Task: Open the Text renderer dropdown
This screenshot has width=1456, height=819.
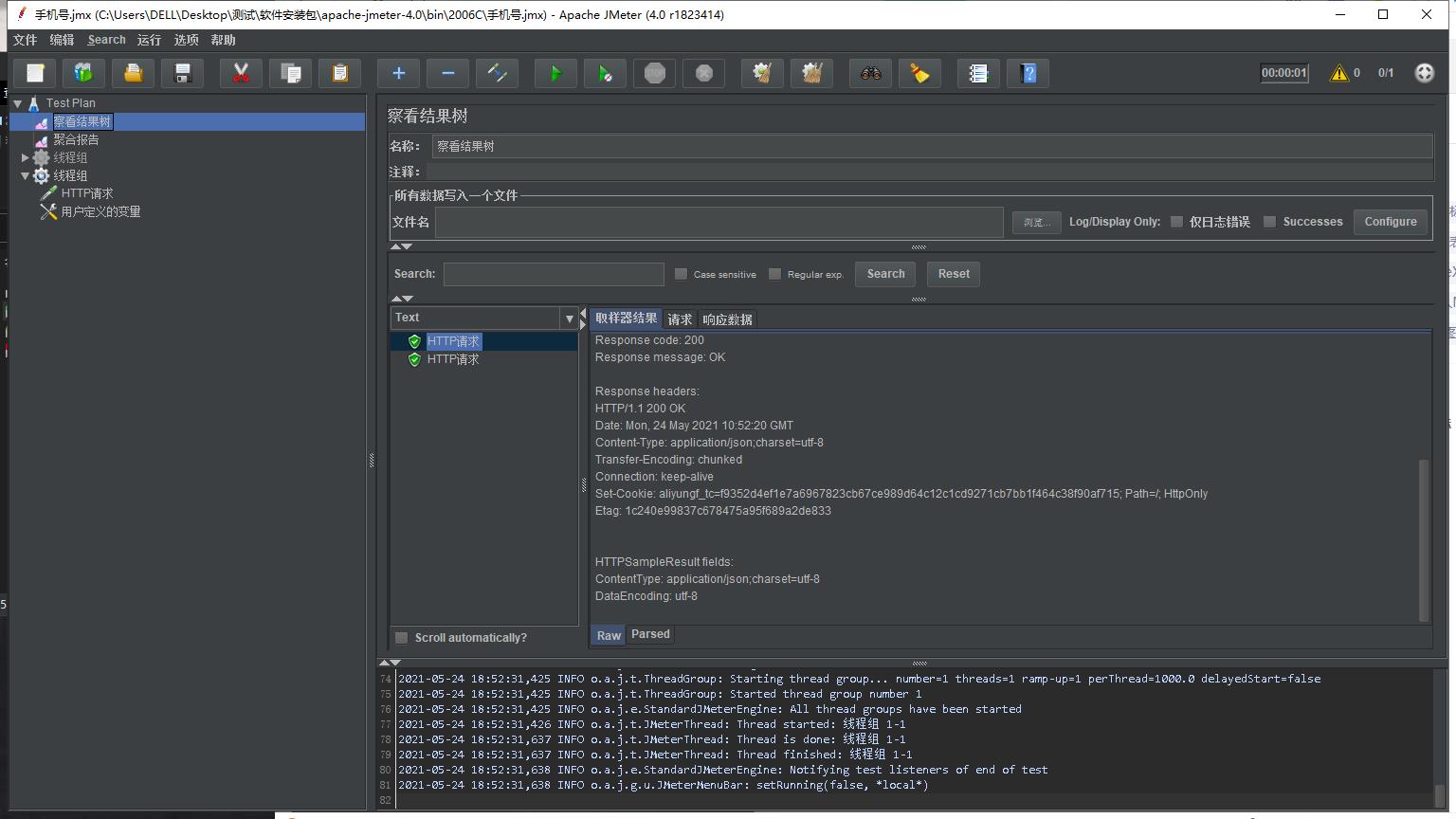Action: click(569, 318)
